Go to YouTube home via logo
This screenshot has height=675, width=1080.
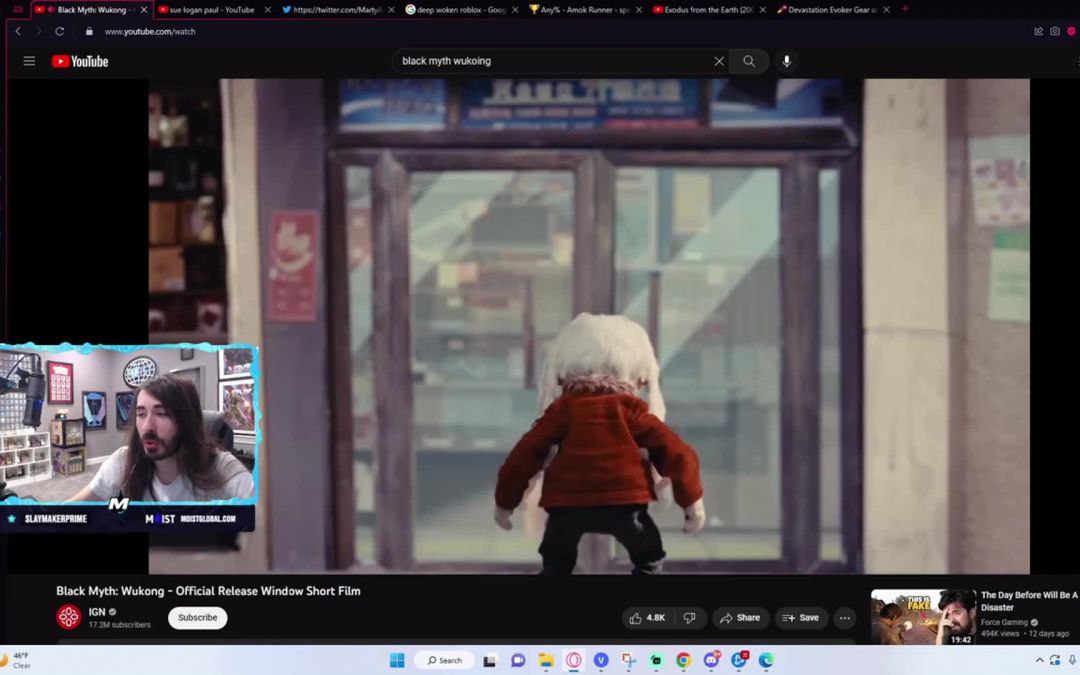(80, 61)
